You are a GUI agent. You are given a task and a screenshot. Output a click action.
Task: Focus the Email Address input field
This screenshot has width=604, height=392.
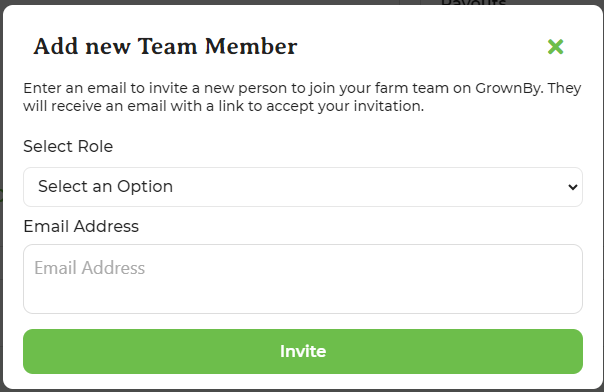point(303,279)
